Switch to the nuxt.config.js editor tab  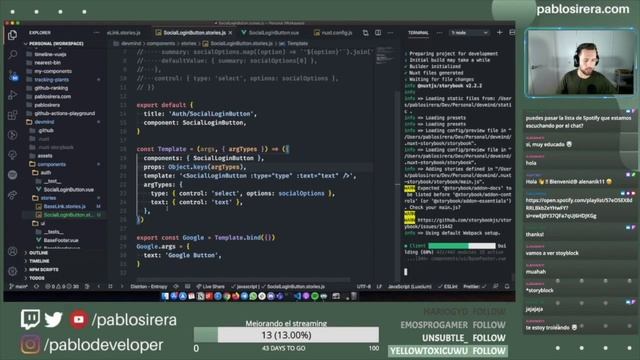pos(333,33)
